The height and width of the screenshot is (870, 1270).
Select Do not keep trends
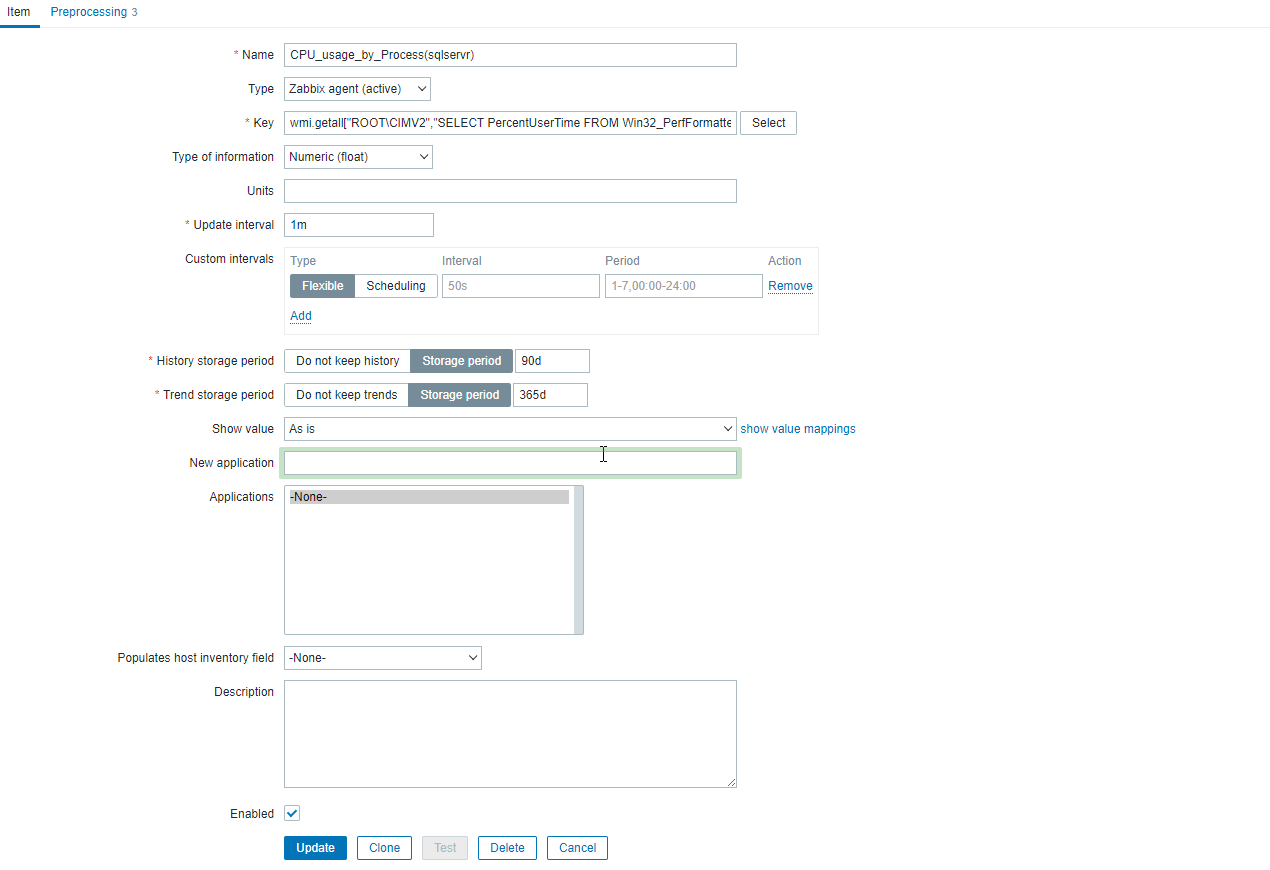click(x=346, y=395)
